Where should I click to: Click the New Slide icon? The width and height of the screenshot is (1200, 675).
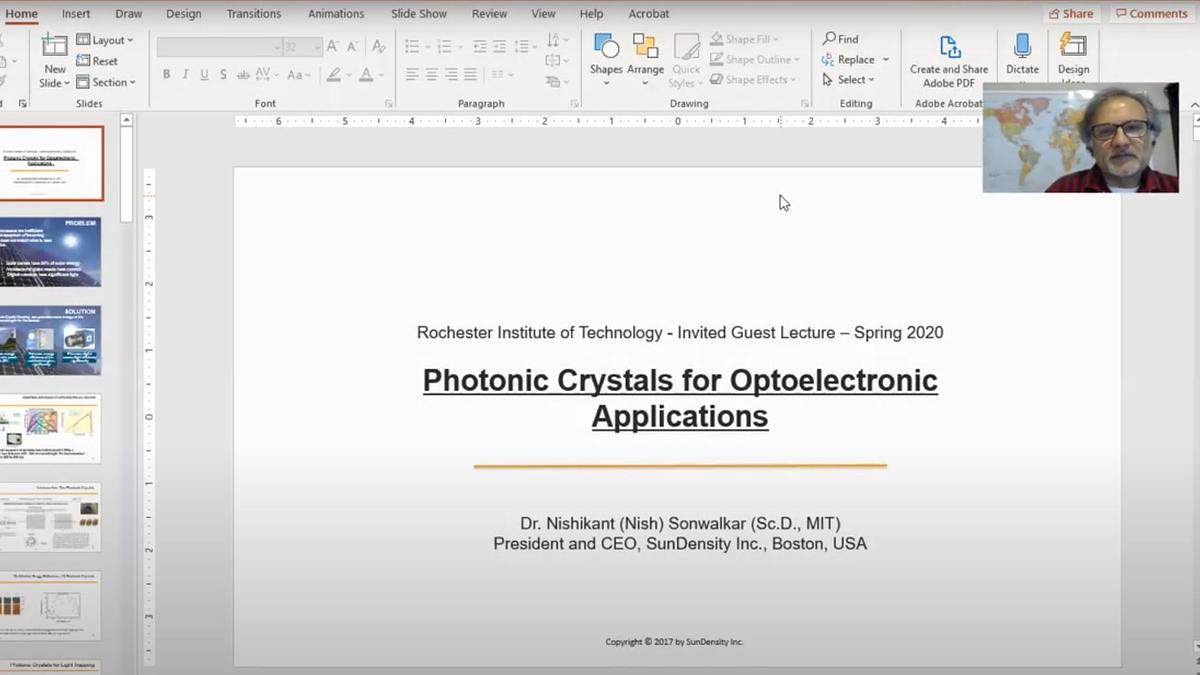pyautogui.click(x=55, y=46)
